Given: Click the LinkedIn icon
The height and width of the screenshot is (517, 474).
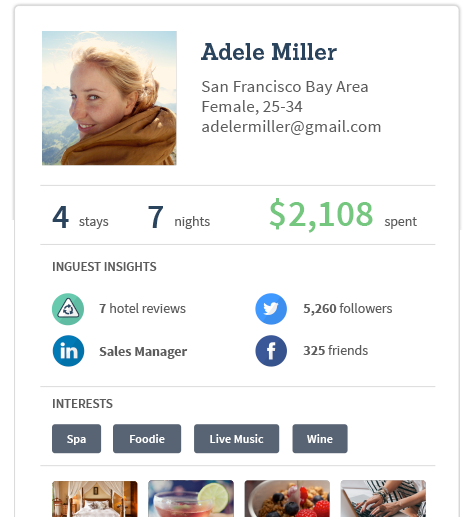Looking at the screenshot, I should [68, 351].
